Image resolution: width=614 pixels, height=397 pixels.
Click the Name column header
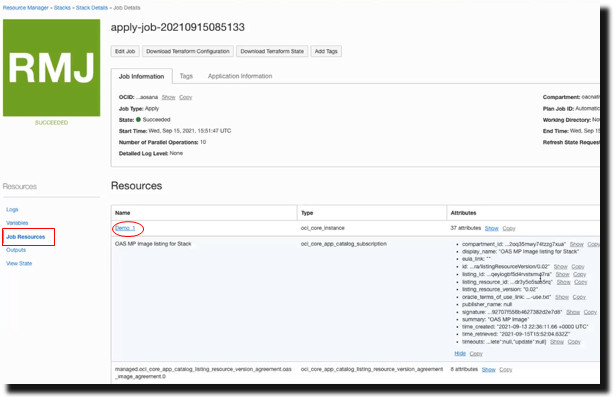pos(123,213)
